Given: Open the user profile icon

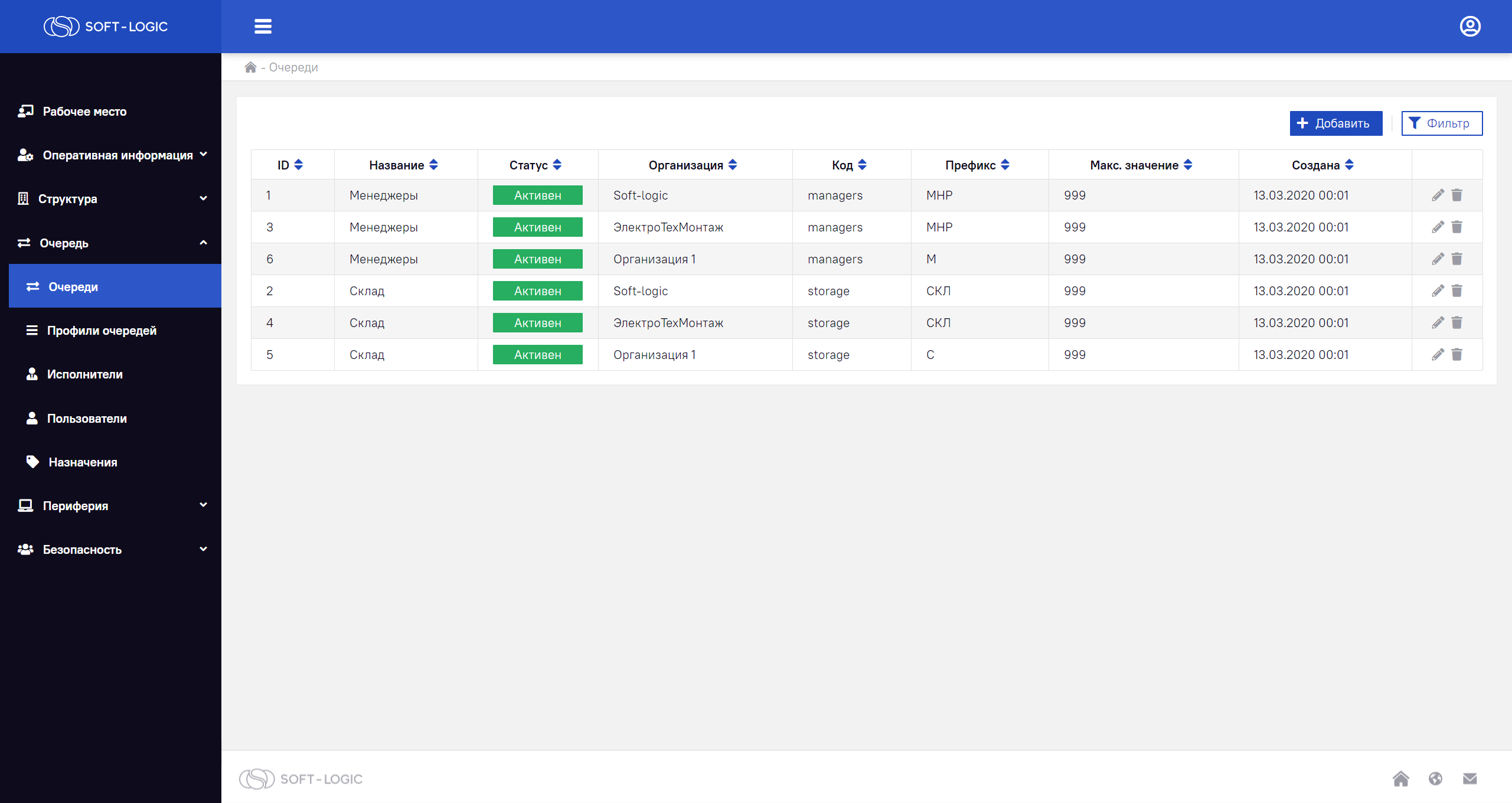Looking at the screenshot, I should 1470,27.
